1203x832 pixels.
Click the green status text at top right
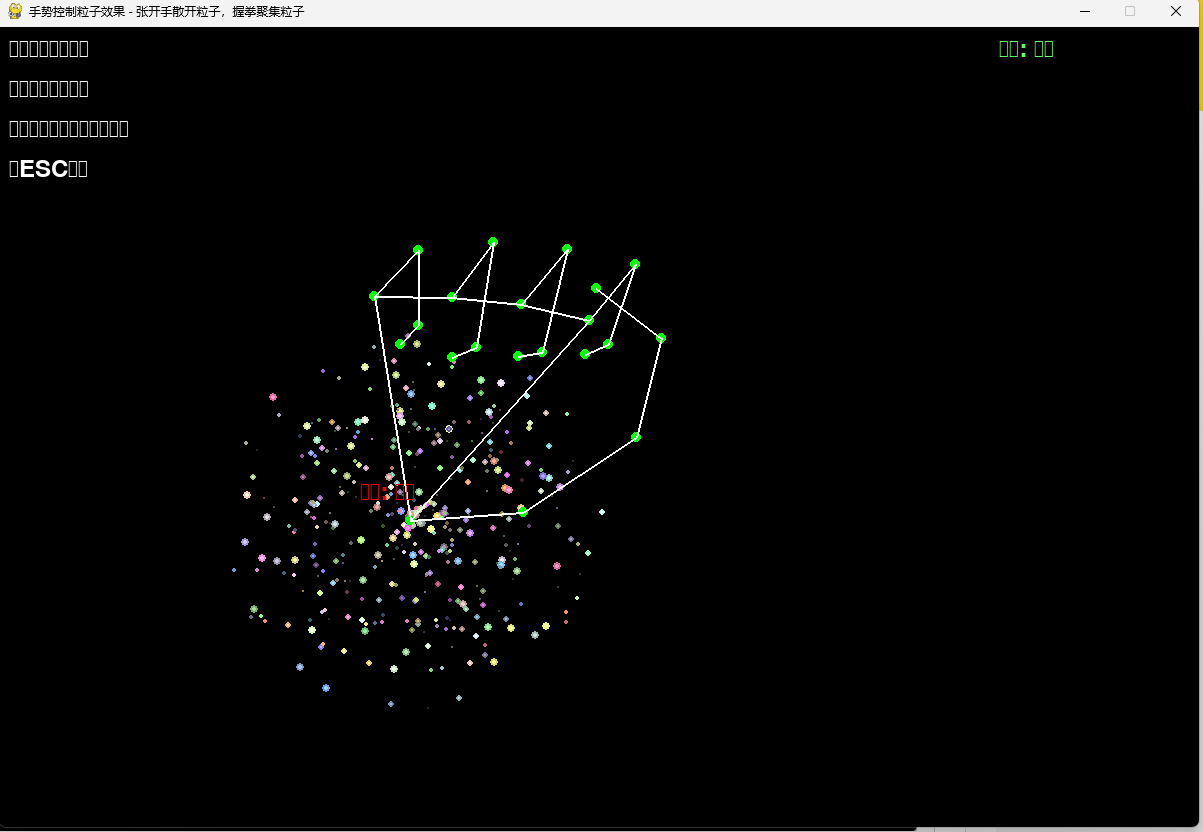pyautogui.click(x=1026, y=49)
